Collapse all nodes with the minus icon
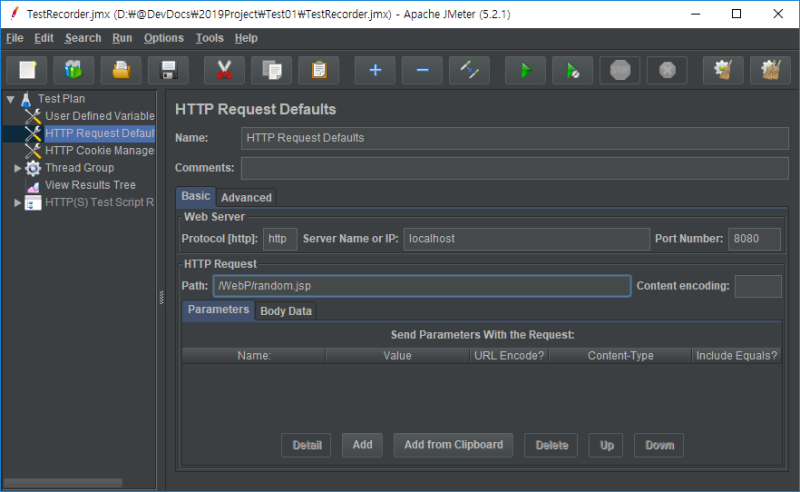This screenshot has height=492, width=800. [422, 70]
